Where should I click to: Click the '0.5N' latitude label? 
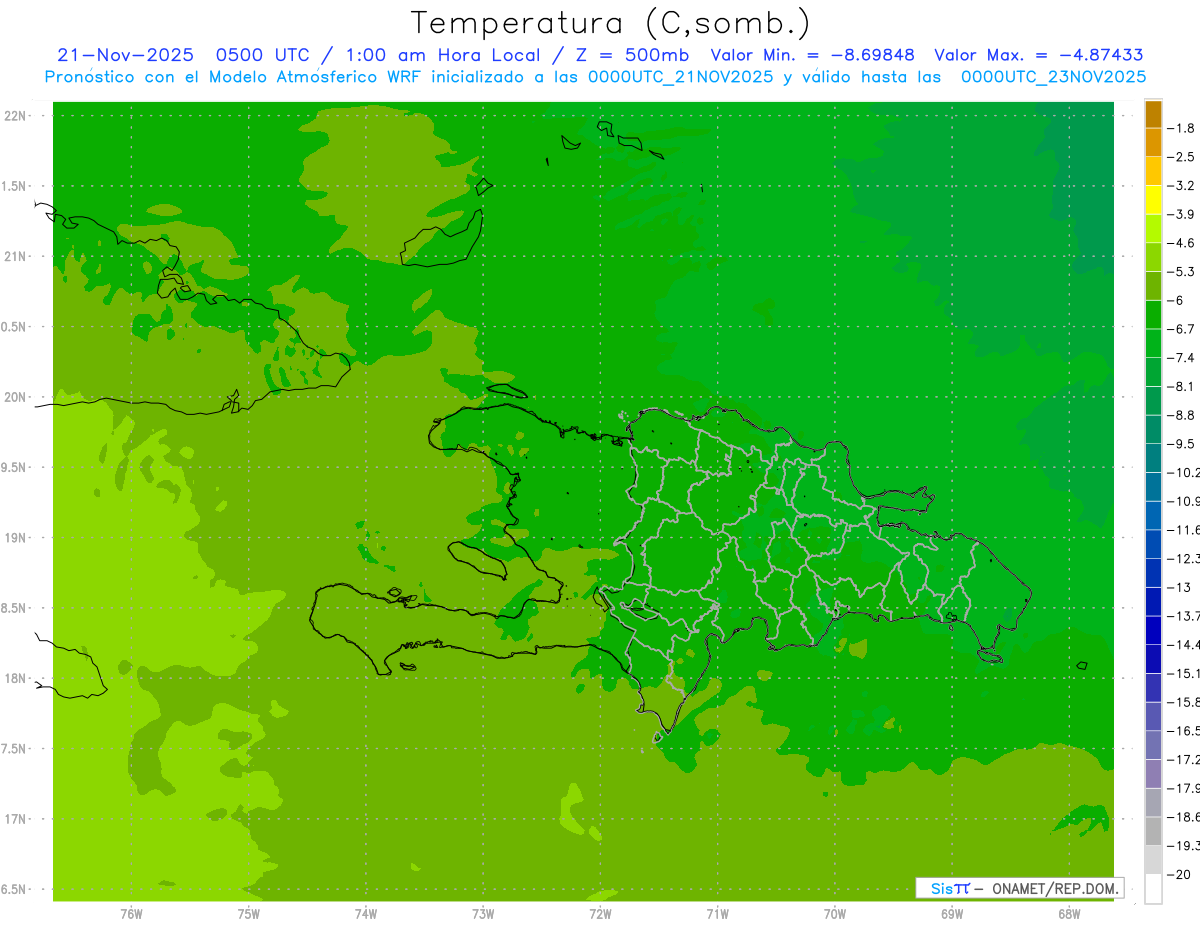click(x=15, y=327)
